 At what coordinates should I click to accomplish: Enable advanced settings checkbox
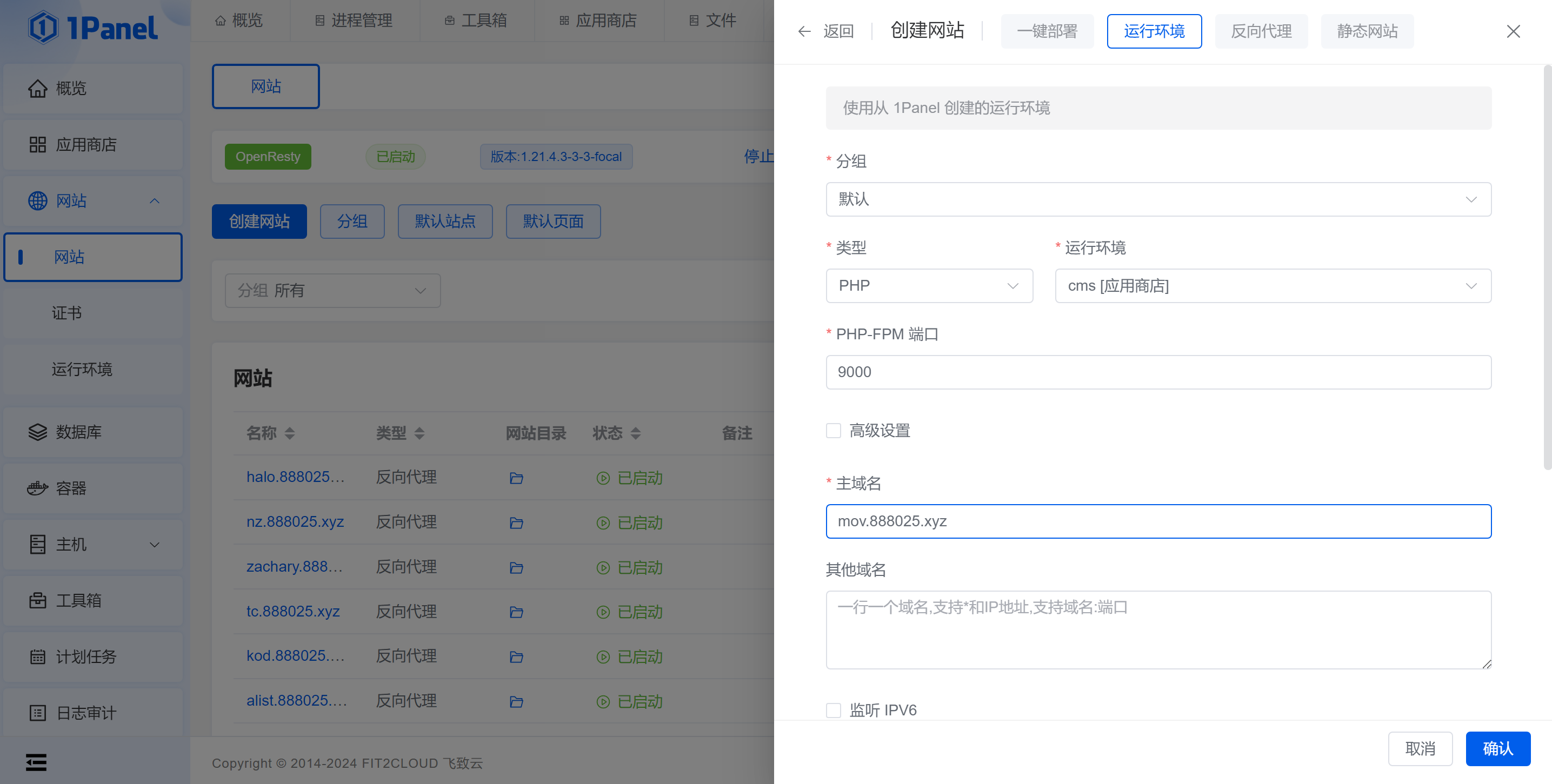[x=833, y=431]
